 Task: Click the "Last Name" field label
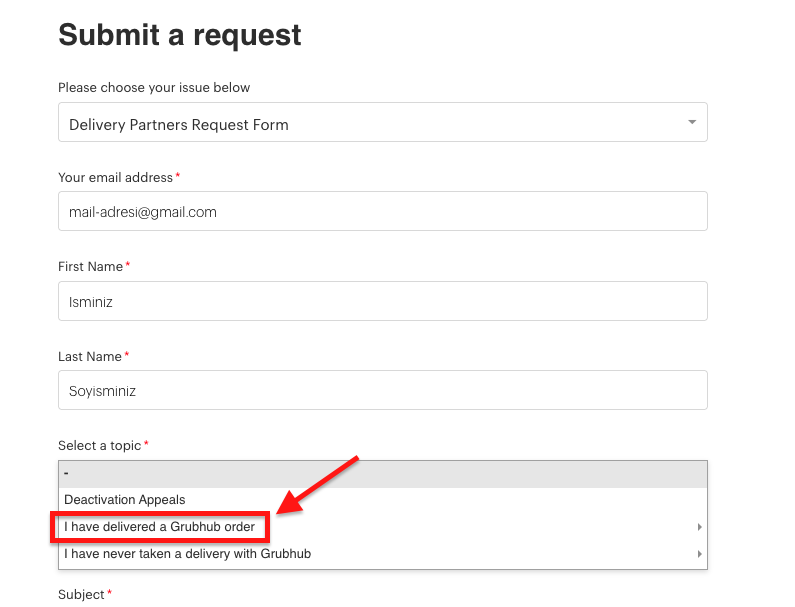[90, 356]
